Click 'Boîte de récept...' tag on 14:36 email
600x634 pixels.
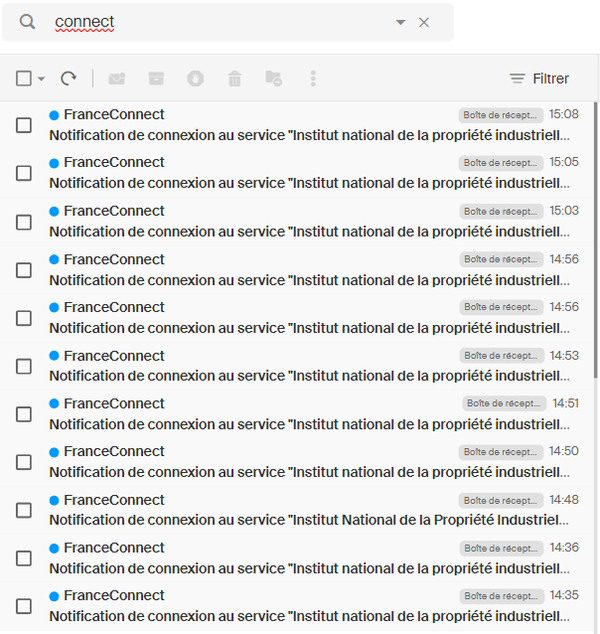(501, 548)
